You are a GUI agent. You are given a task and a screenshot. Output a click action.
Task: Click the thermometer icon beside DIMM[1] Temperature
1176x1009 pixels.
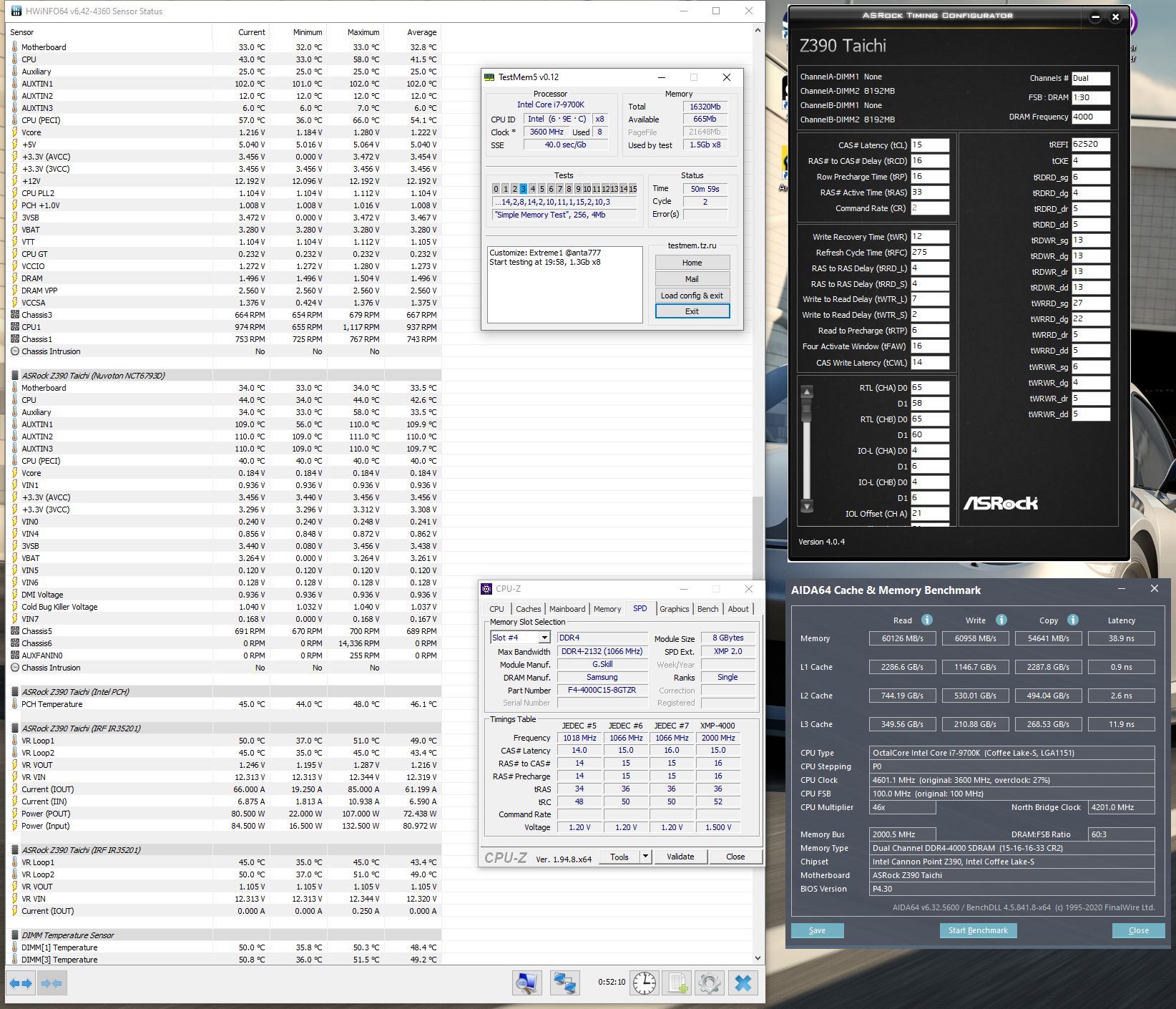pyautogui.click(x=15, y=947)
